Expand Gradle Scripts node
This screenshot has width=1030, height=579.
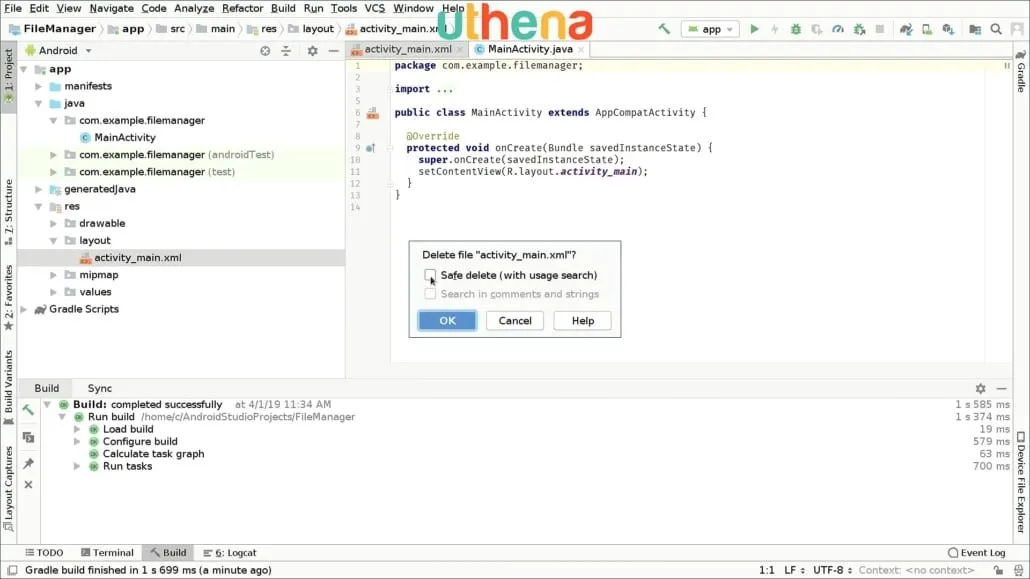click(x=24, y=309)
